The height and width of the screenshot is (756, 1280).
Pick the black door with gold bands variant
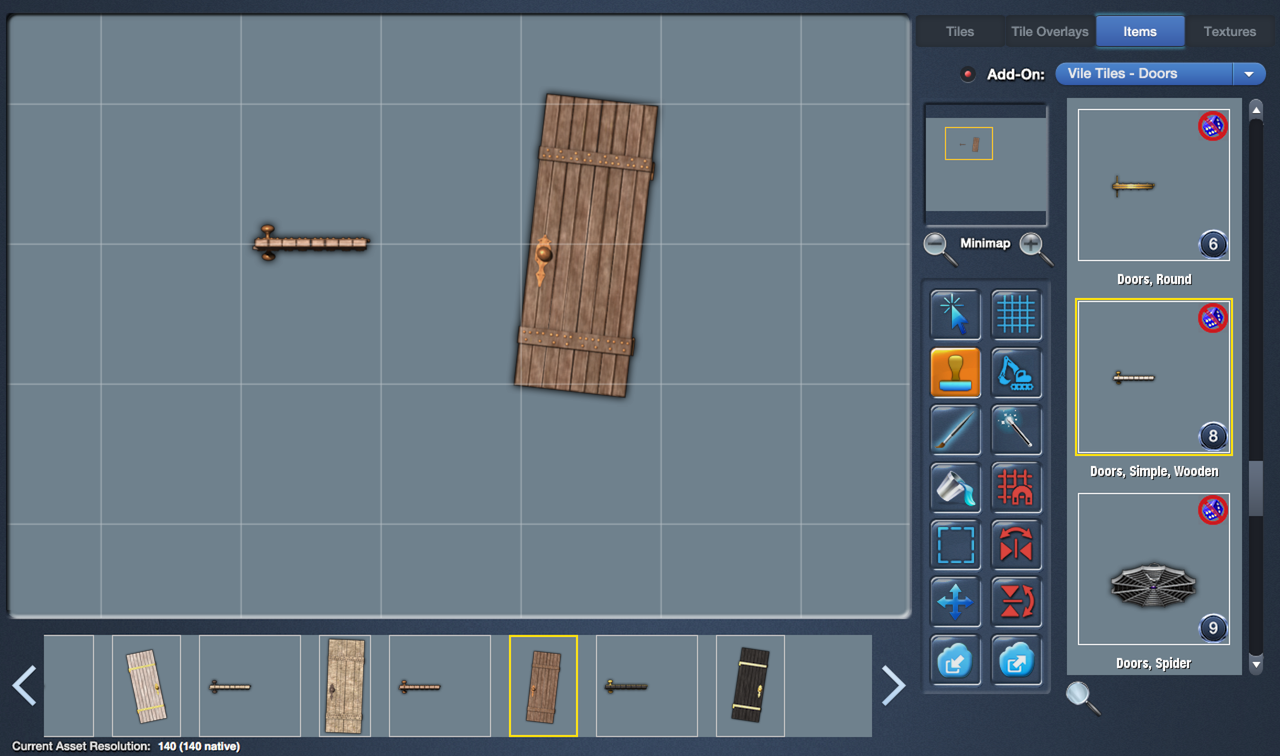750,686
